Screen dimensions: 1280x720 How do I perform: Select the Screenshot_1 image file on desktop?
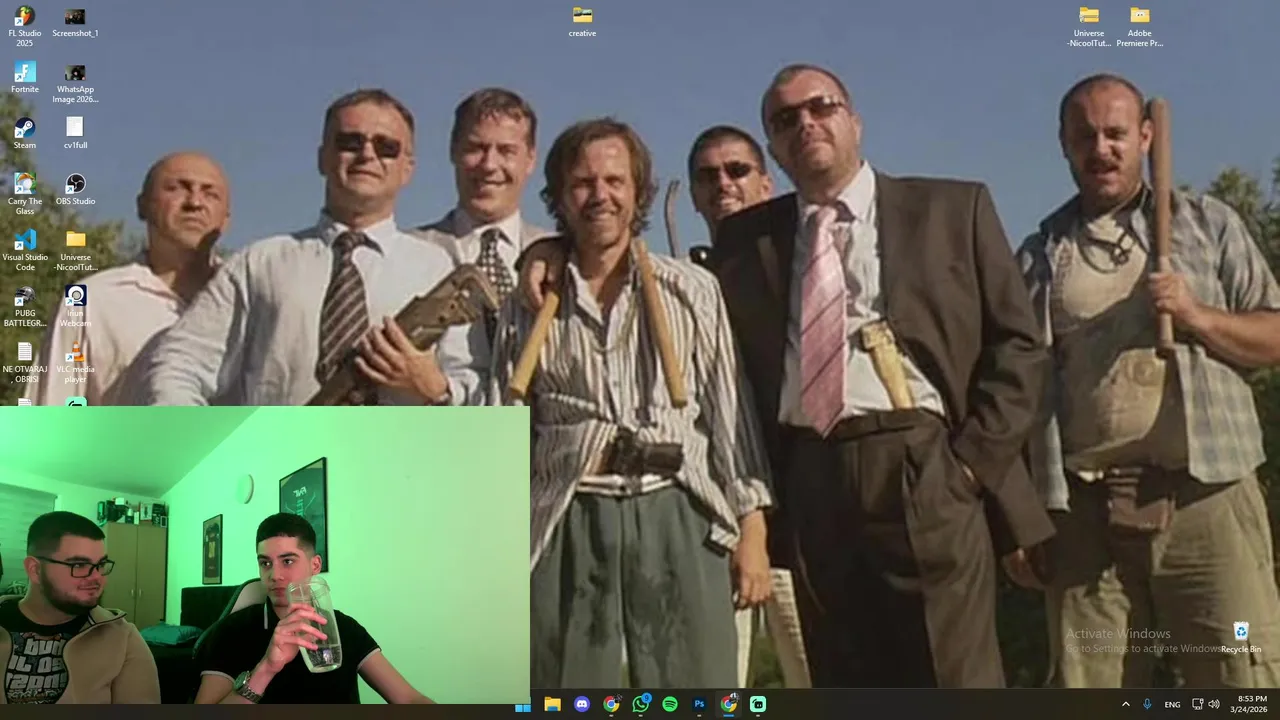[75, 23]
